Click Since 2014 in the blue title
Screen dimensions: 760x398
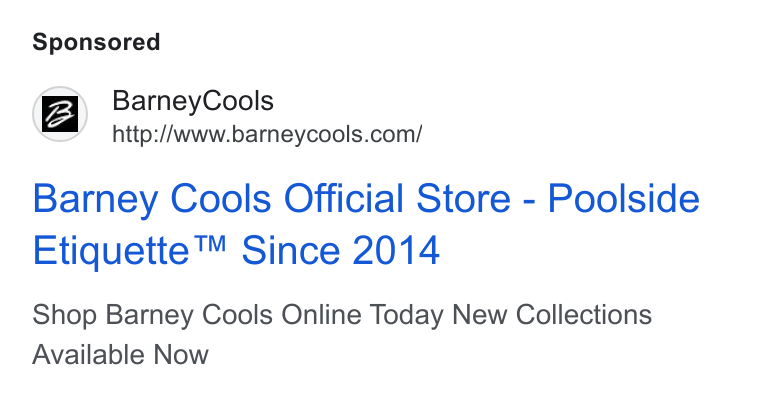coord(340,250)
